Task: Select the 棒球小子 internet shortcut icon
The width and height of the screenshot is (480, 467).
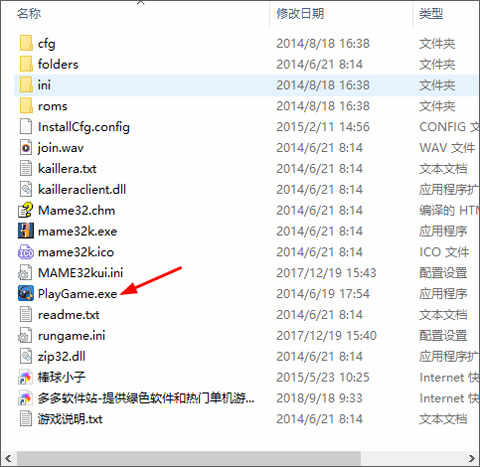Action: point(26,377)
